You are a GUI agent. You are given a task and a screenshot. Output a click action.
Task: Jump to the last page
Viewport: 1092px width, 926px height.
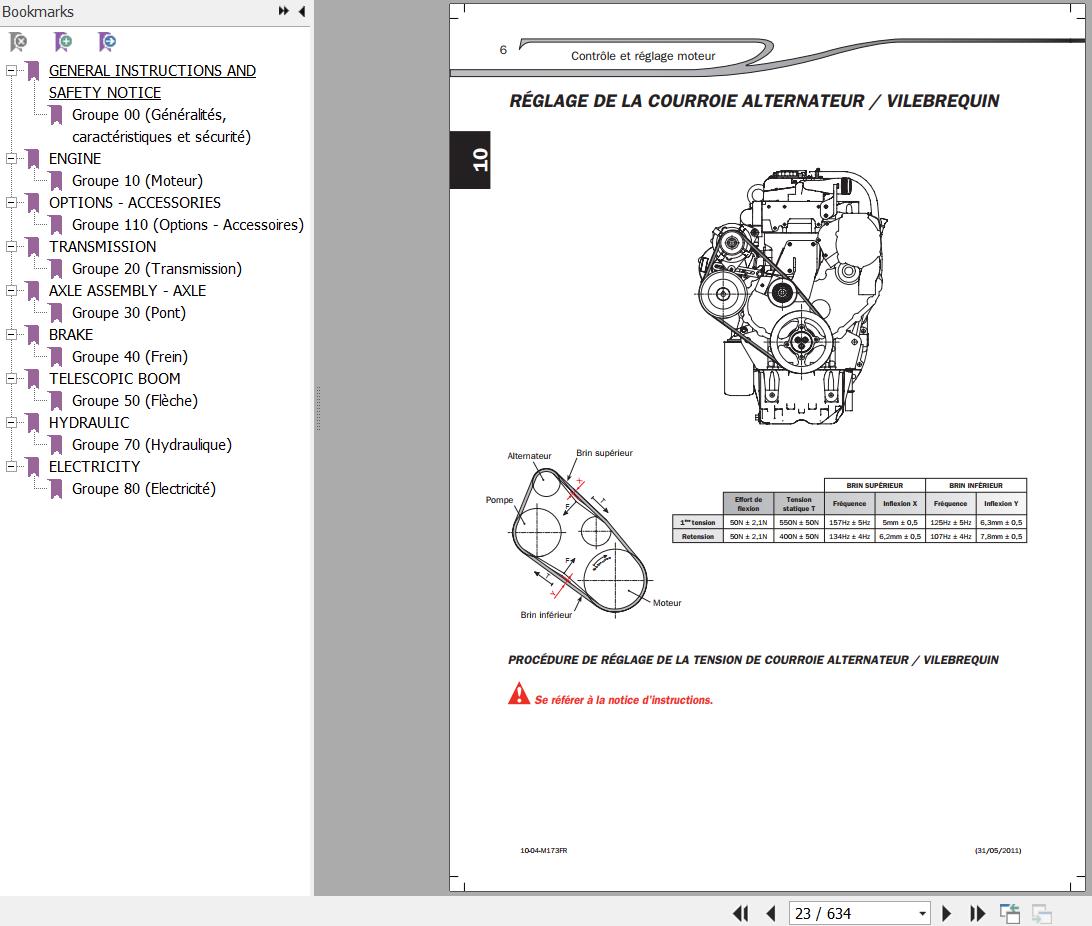[977, 913]
